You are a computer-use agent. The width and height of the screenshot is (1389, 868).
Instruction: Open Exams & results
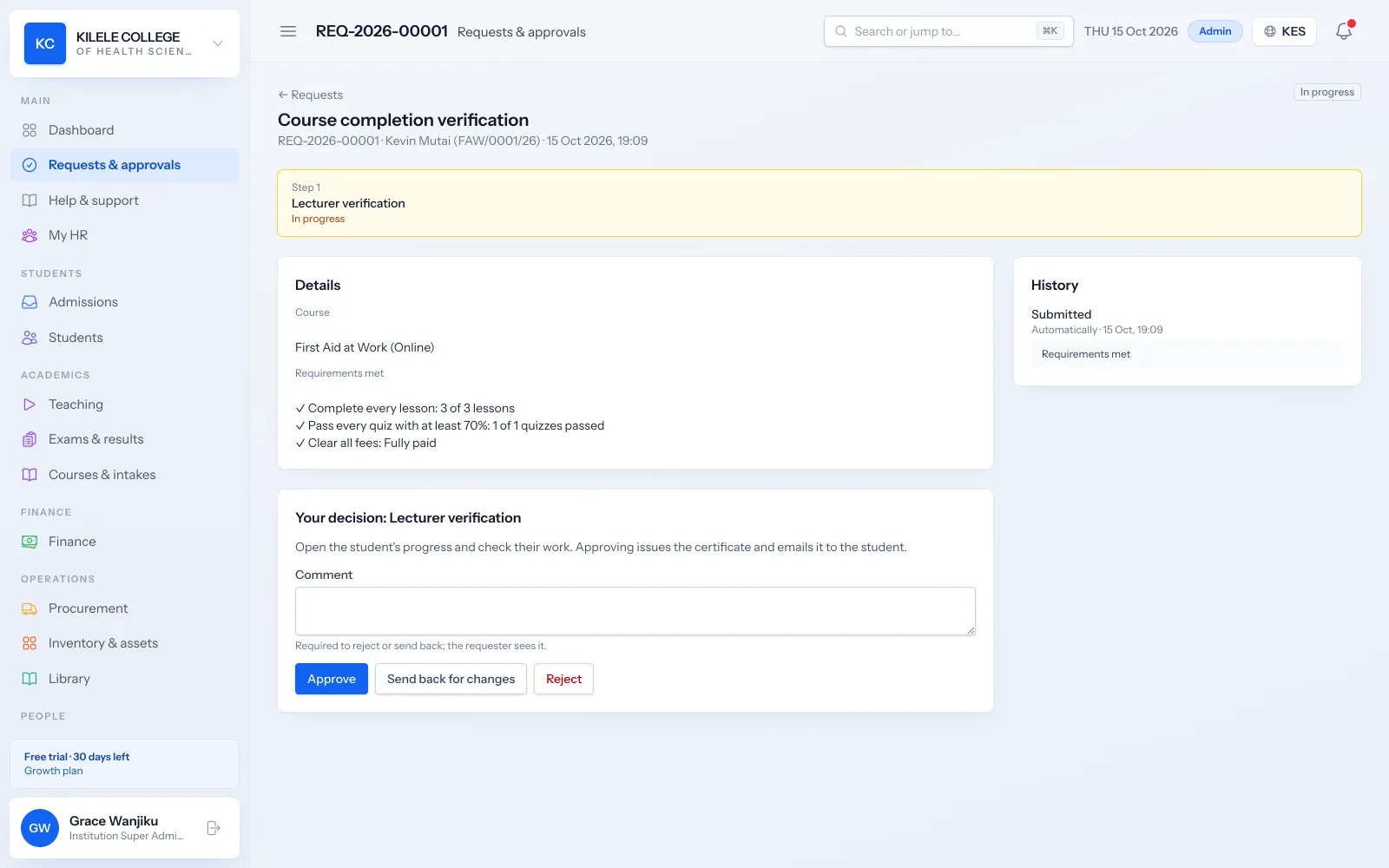pos(124,439)
